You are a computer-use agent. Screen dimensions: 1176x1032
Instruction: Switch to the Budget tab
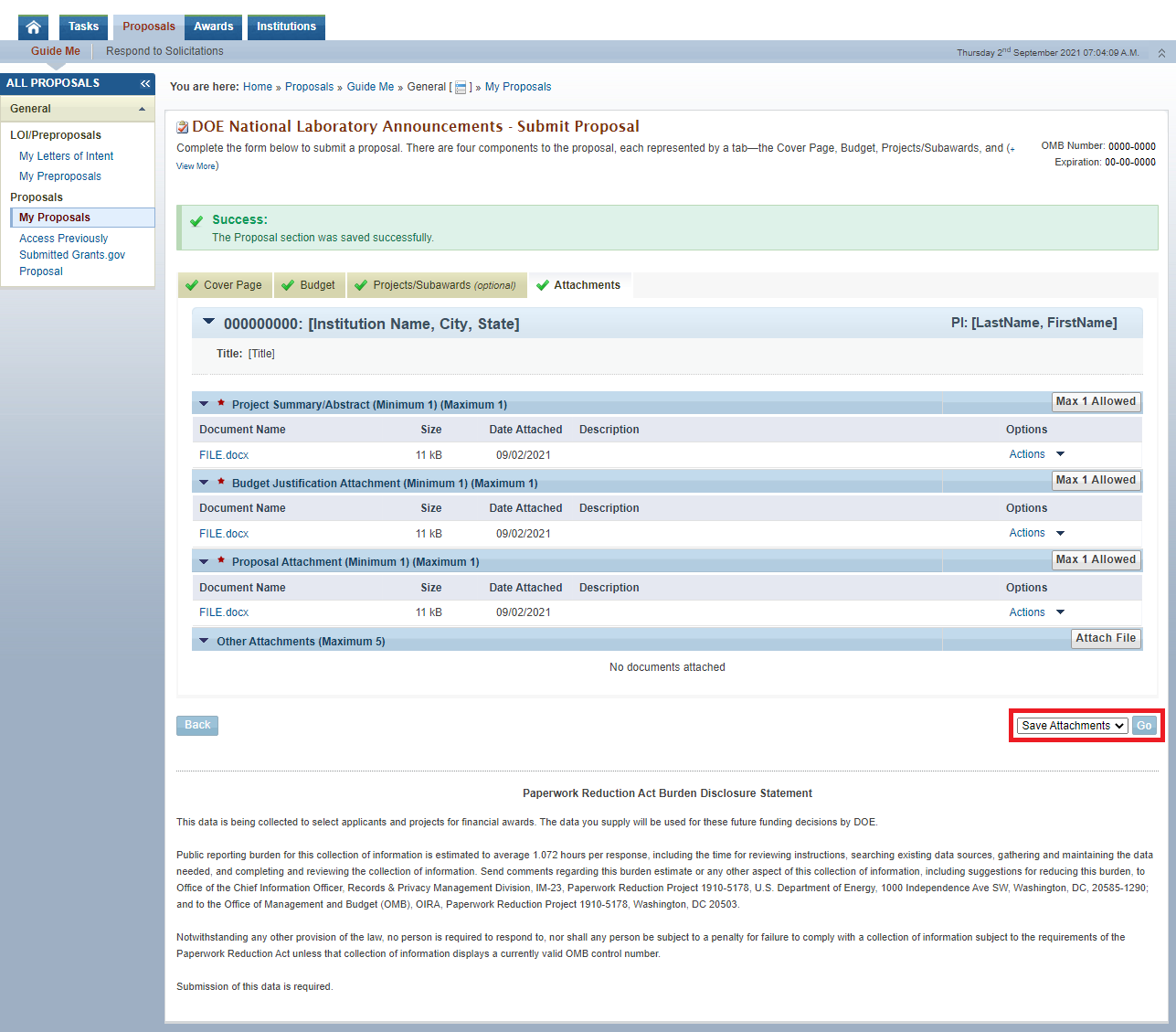309,285
